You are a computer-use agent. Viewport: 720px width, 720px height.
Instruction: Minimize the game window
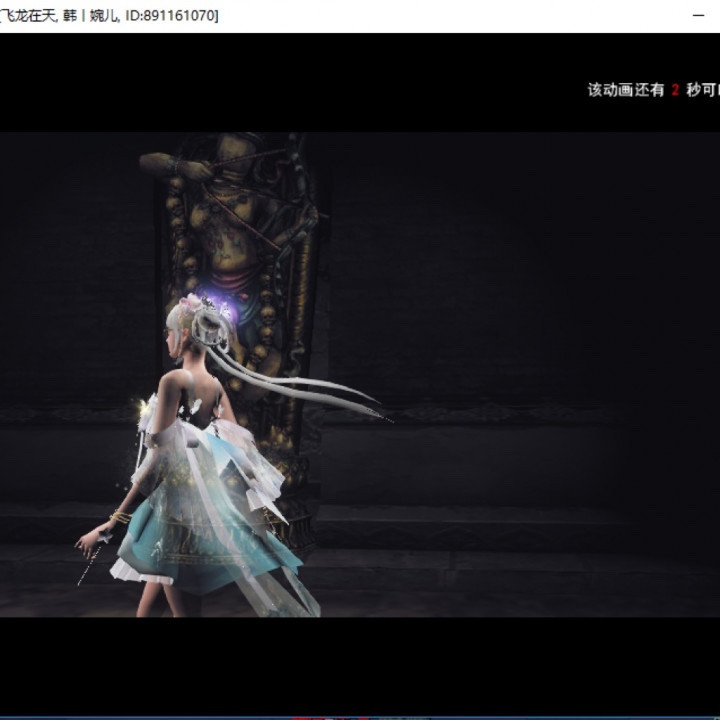(x=697, y=15)
